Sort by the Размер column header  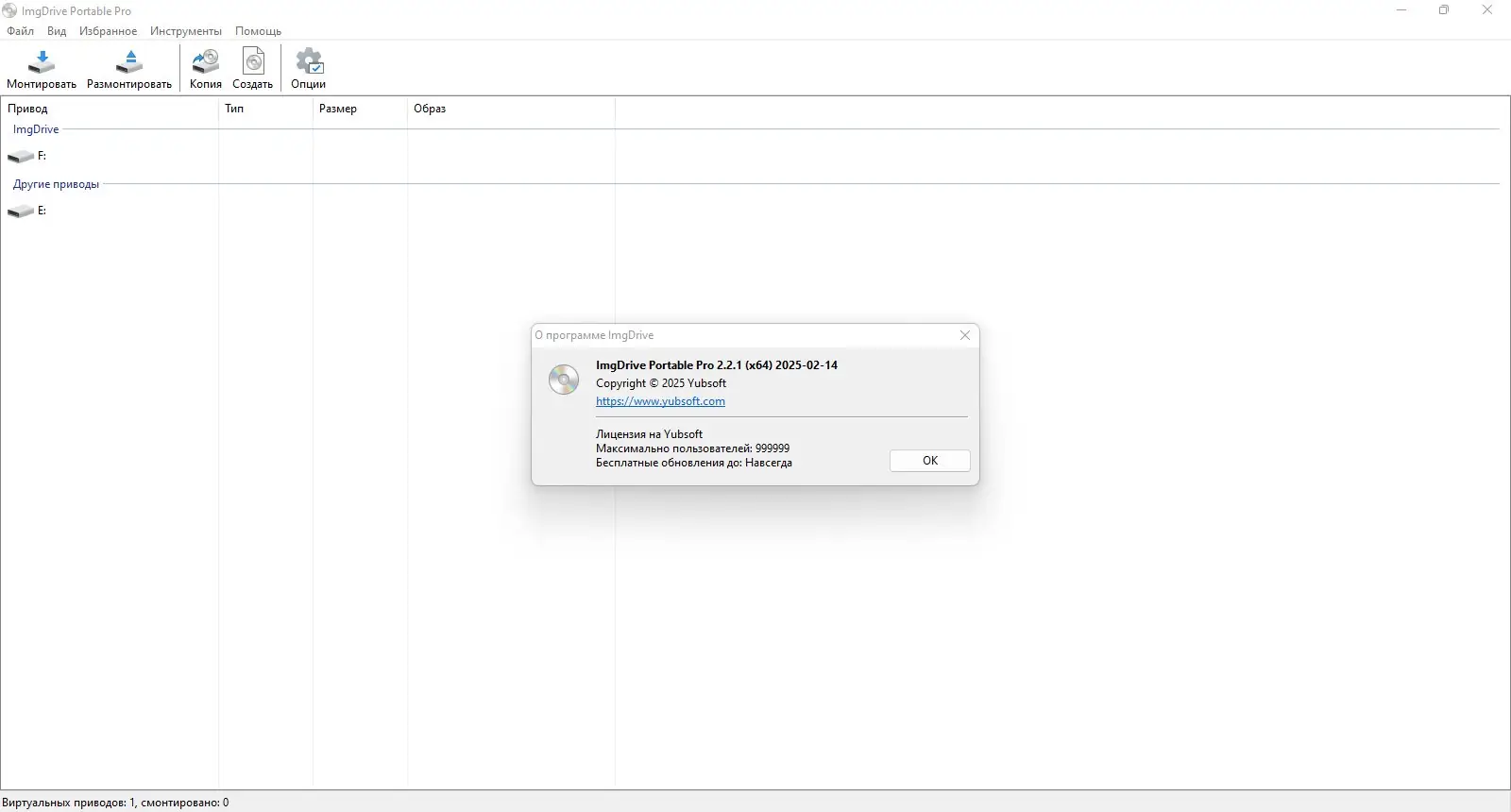pyautogui.click(x=360, y=109)
